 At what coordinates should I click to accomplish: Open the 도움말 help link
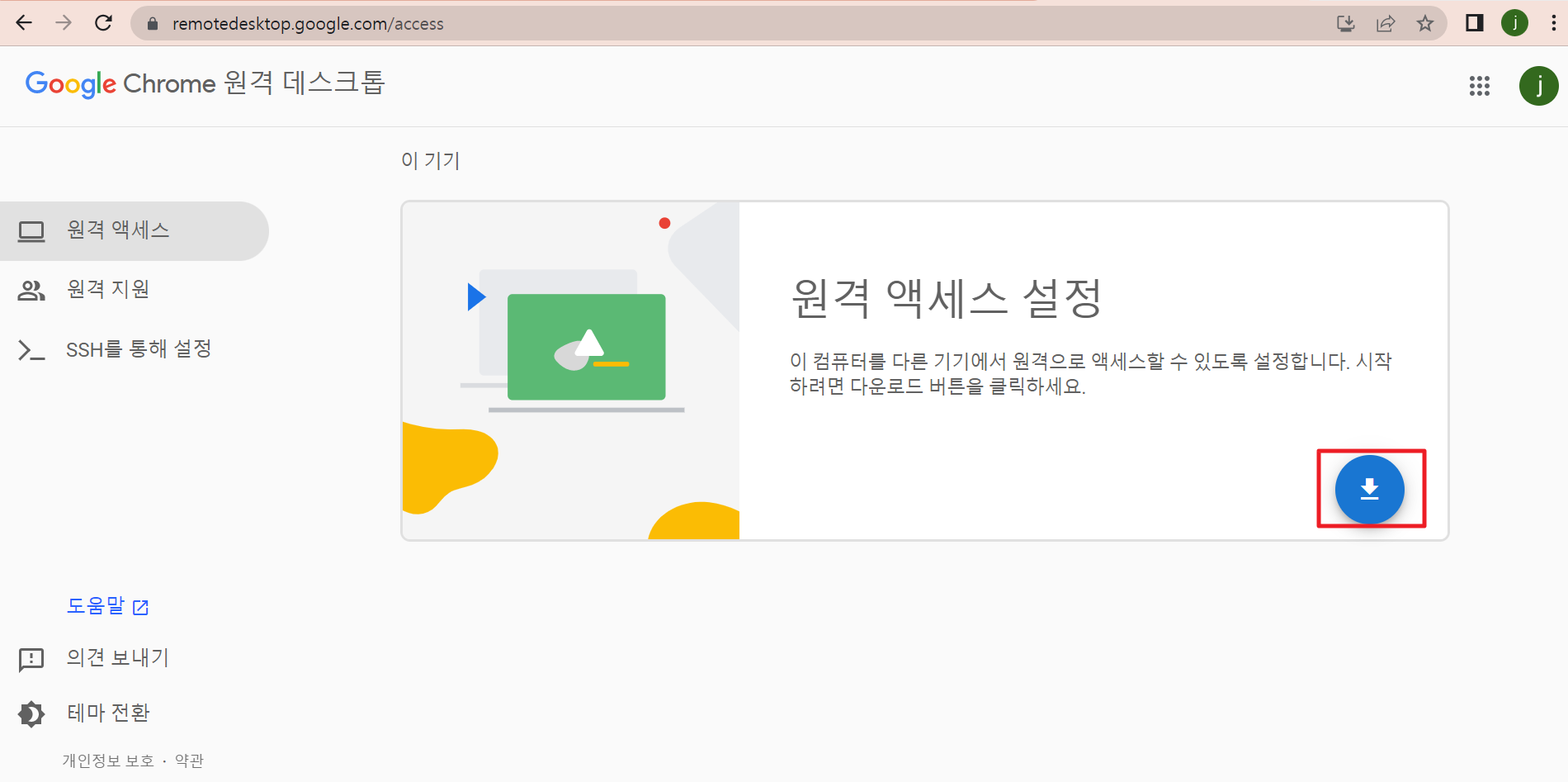107,606
